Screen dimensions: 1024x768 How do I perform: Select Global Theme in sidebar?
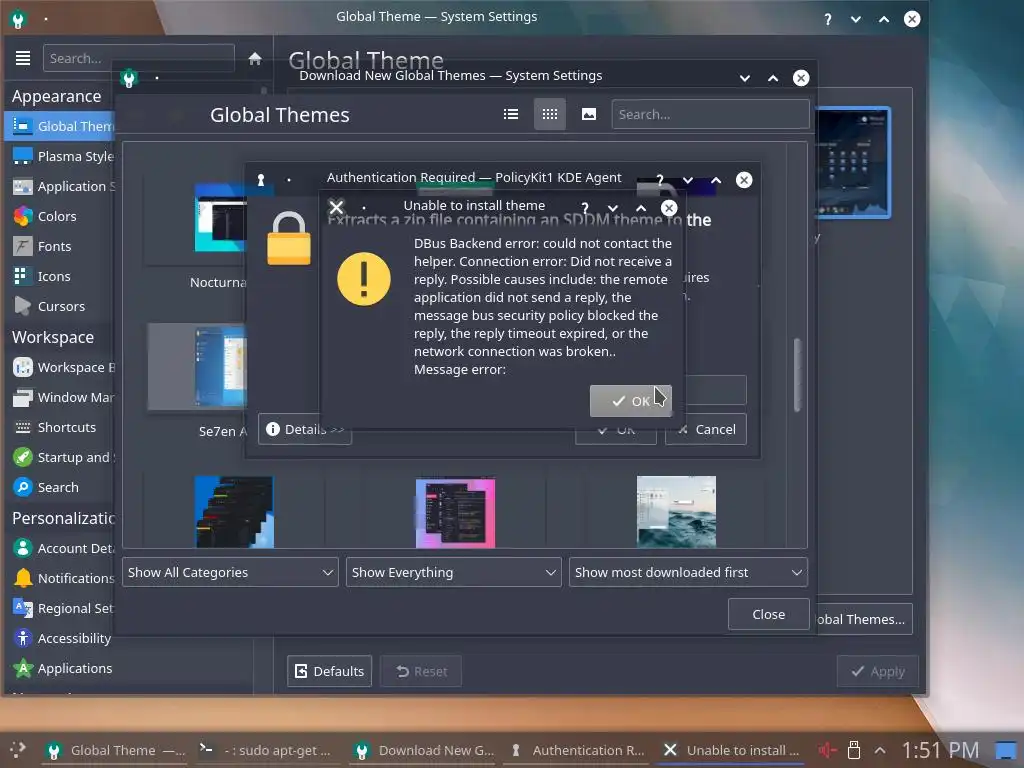click(60, 126)
